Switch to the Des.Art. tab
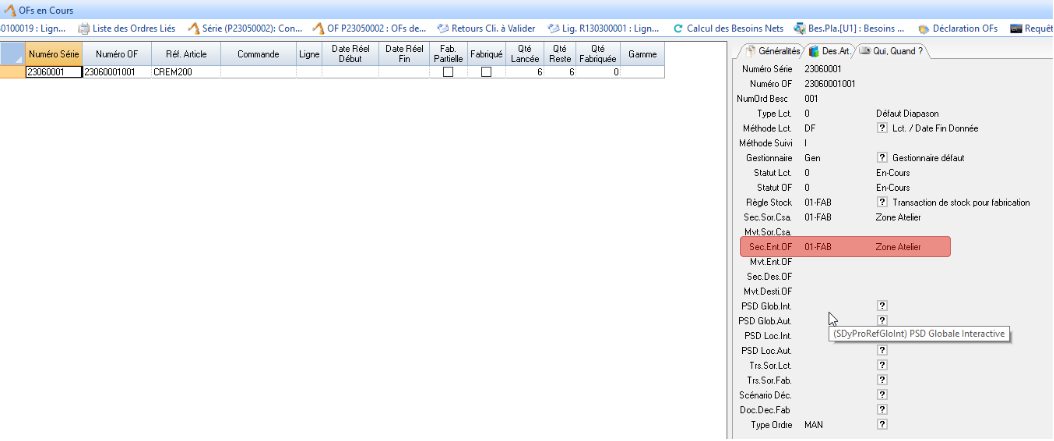The height and width of the screenshot is (441, 1054). click(830, 51)
